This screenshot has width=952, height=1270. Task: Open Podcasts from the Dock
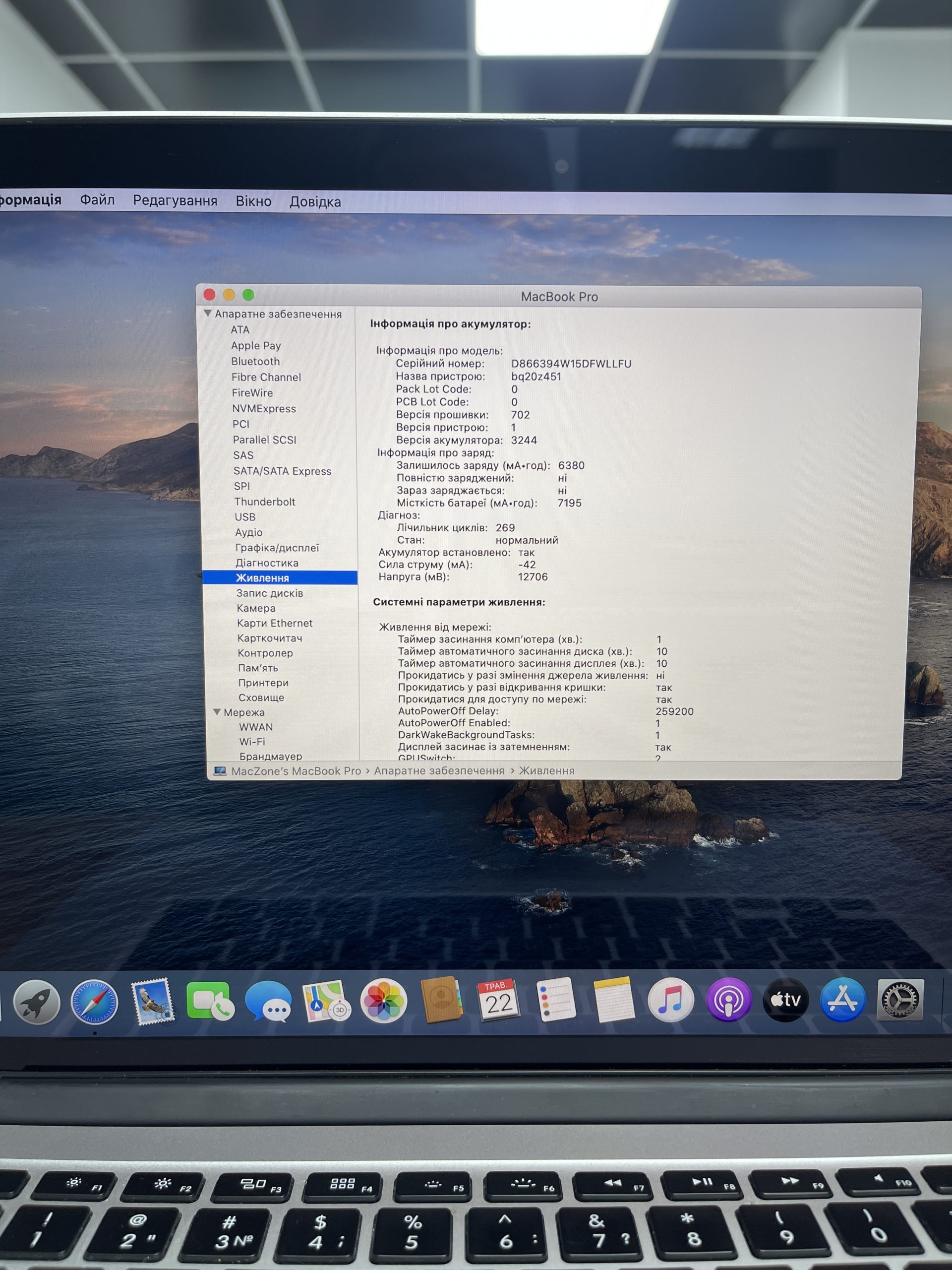pos(728,1000)
